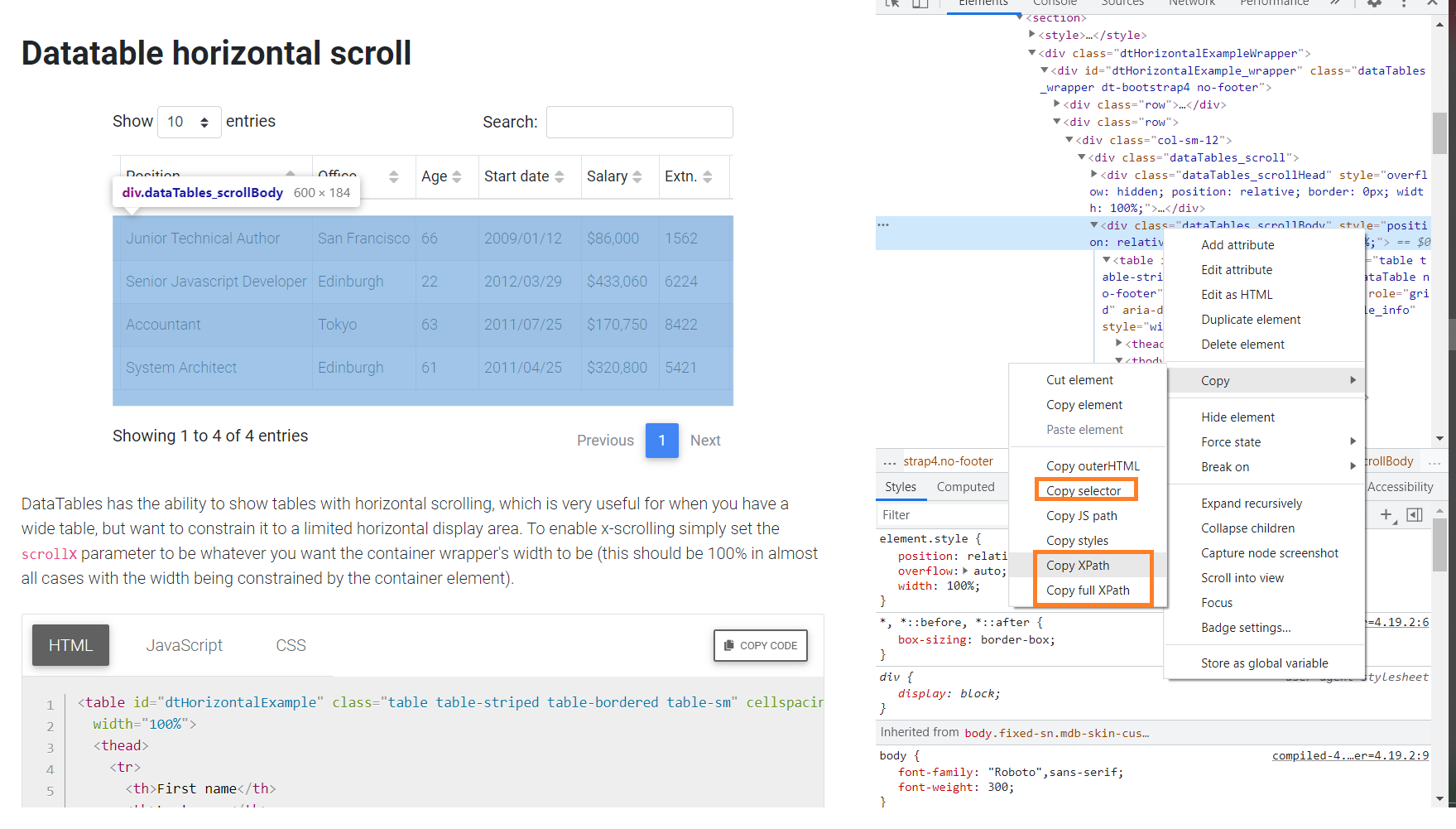Toggle computed styles sidebar icon
The image size is (1456, 829).
[x=1415, y=515]
